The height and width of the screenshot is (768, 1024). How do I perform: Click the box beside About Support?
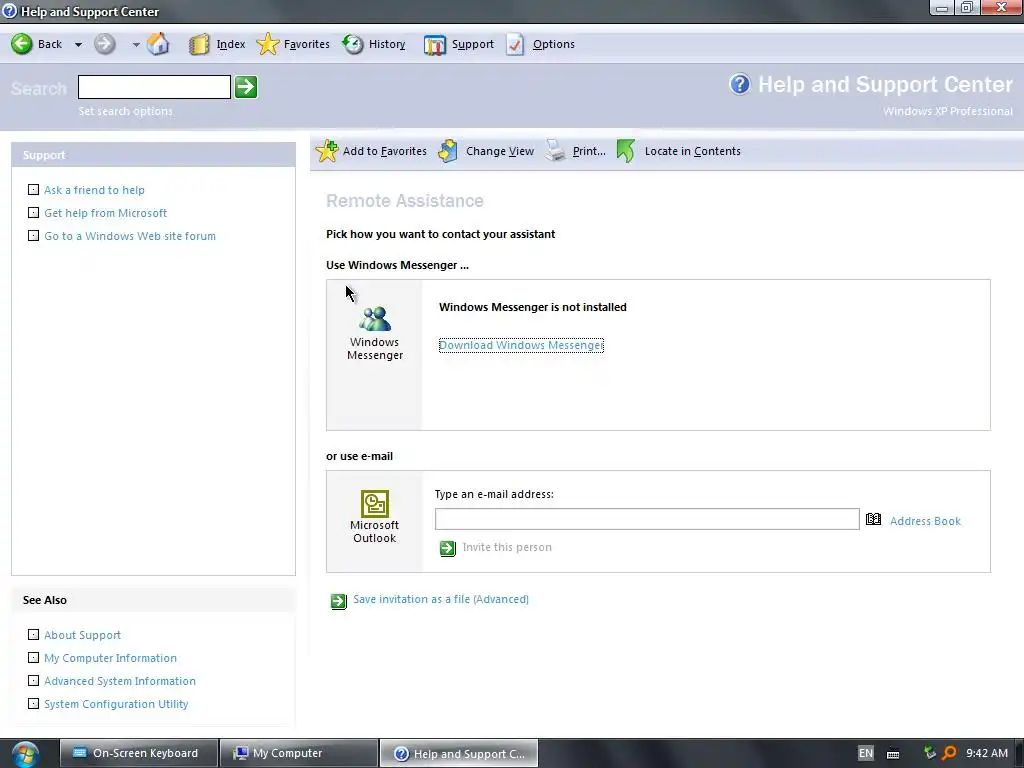coord(33,634)
